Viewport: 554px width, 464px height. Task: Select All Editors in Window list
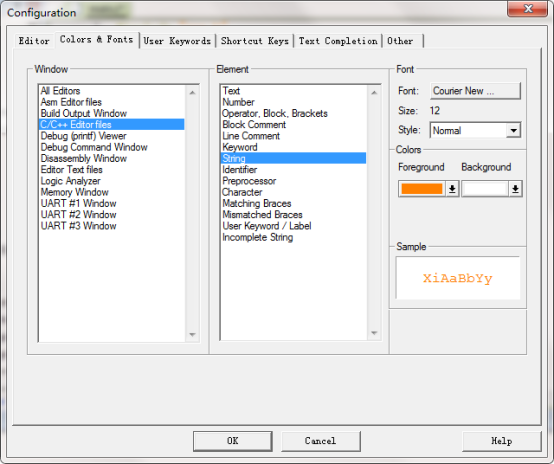tap(111, 91)
